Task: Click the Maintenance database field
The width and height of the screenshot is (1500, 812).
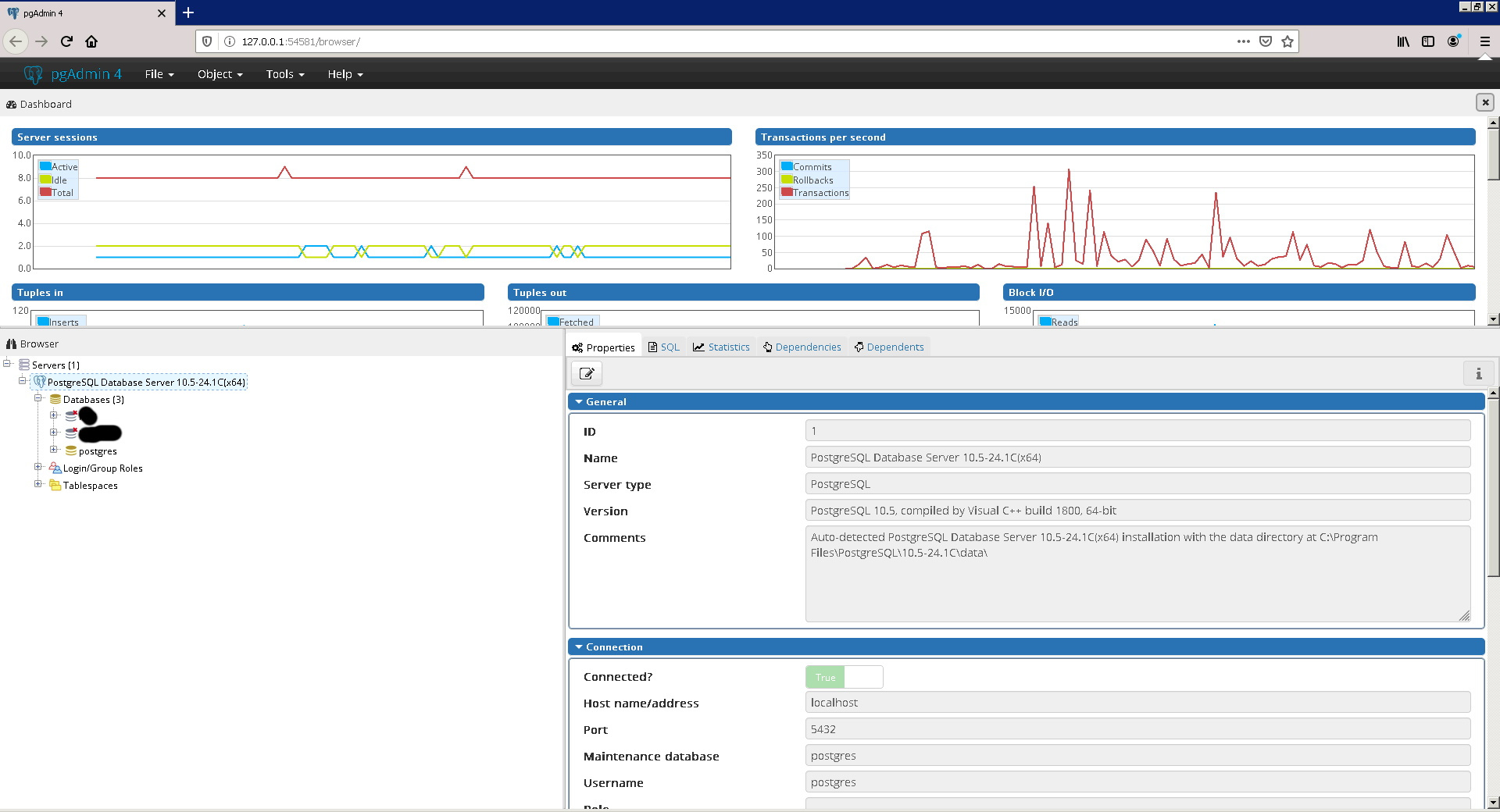Action: [x=1137, y=756]
